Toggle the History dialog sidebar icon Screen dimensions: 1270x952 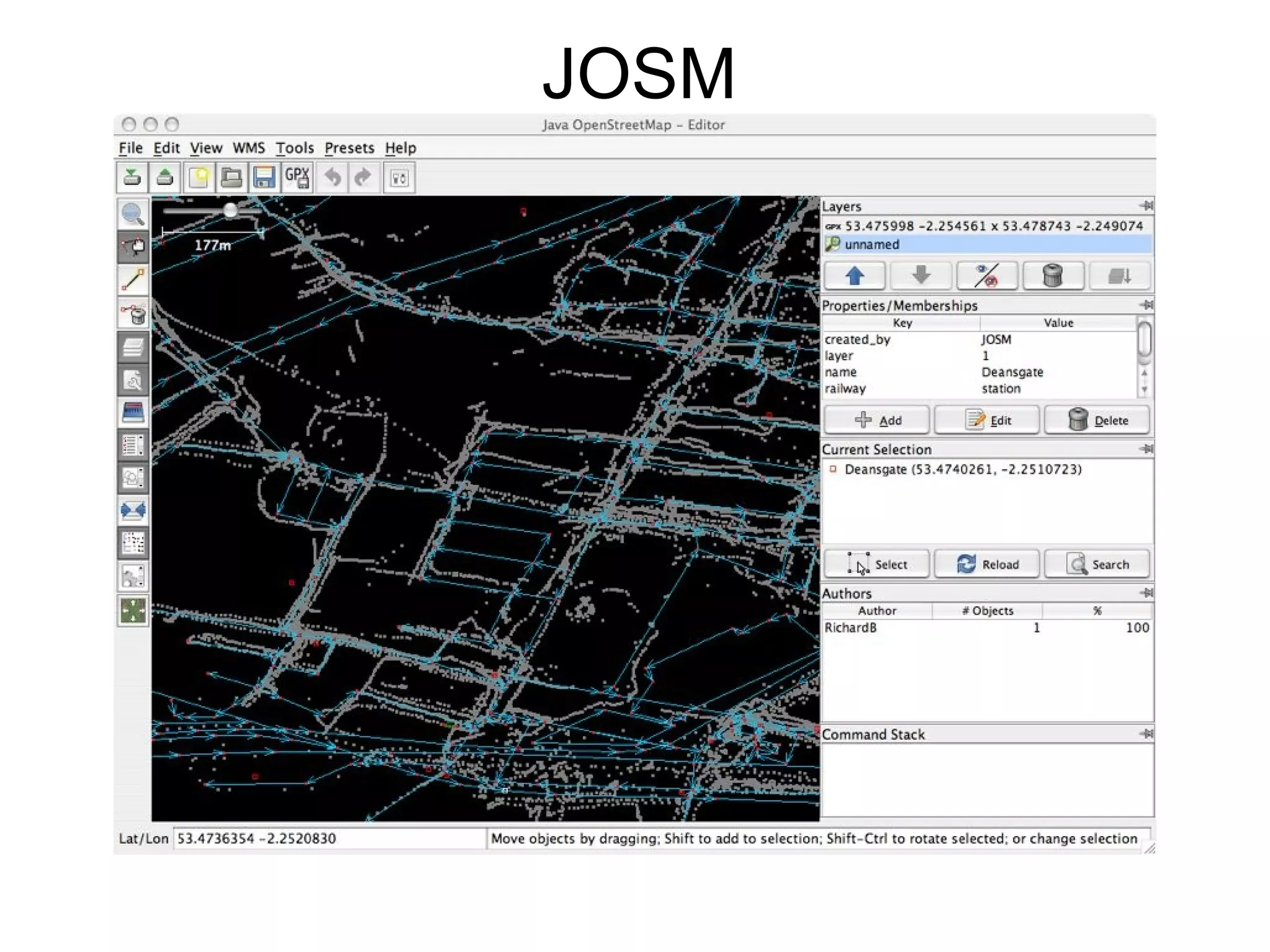(133, 412)
